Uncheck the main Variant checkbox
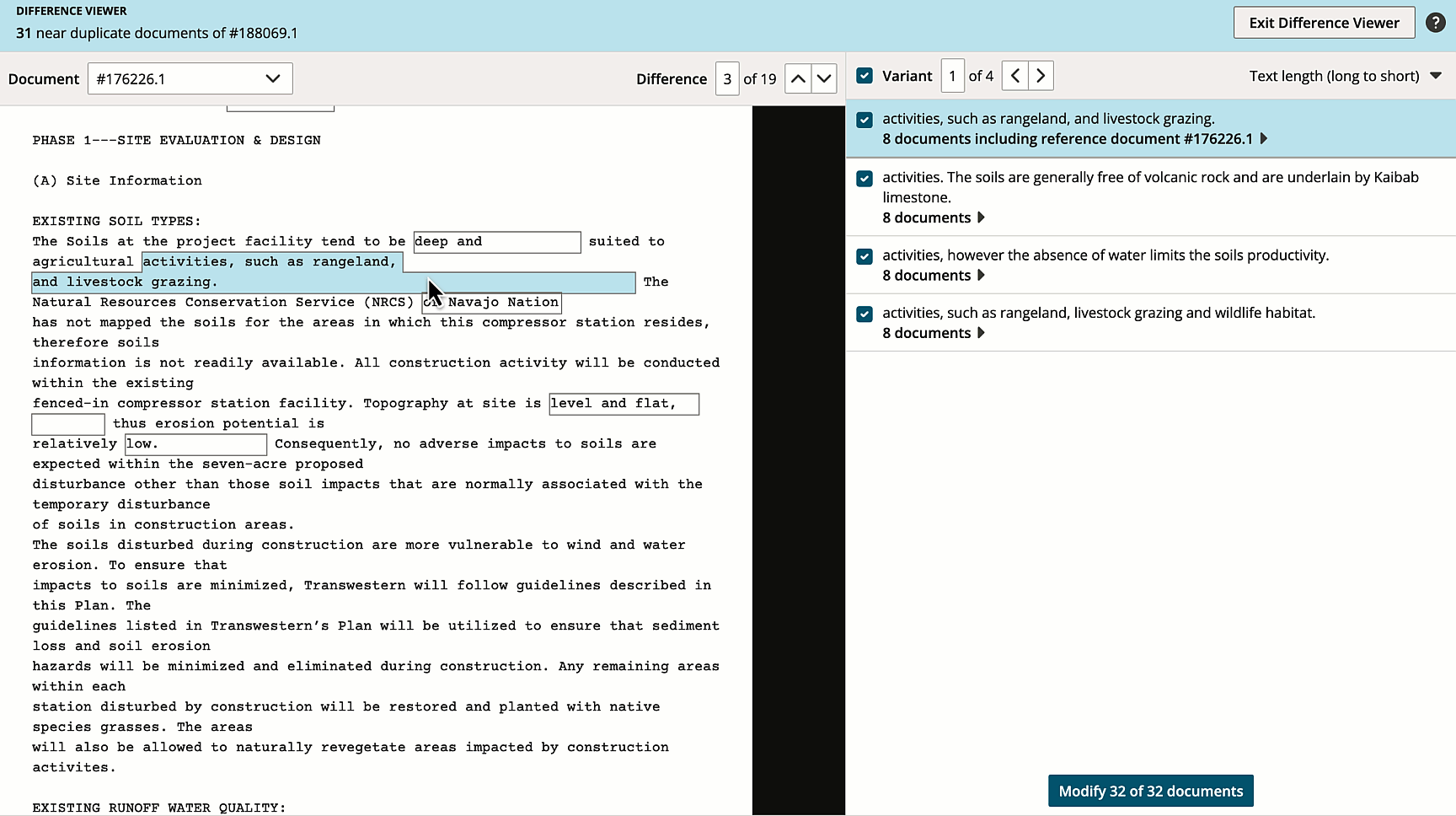This screenshot has height=816, width=1456. click(864, 75)
